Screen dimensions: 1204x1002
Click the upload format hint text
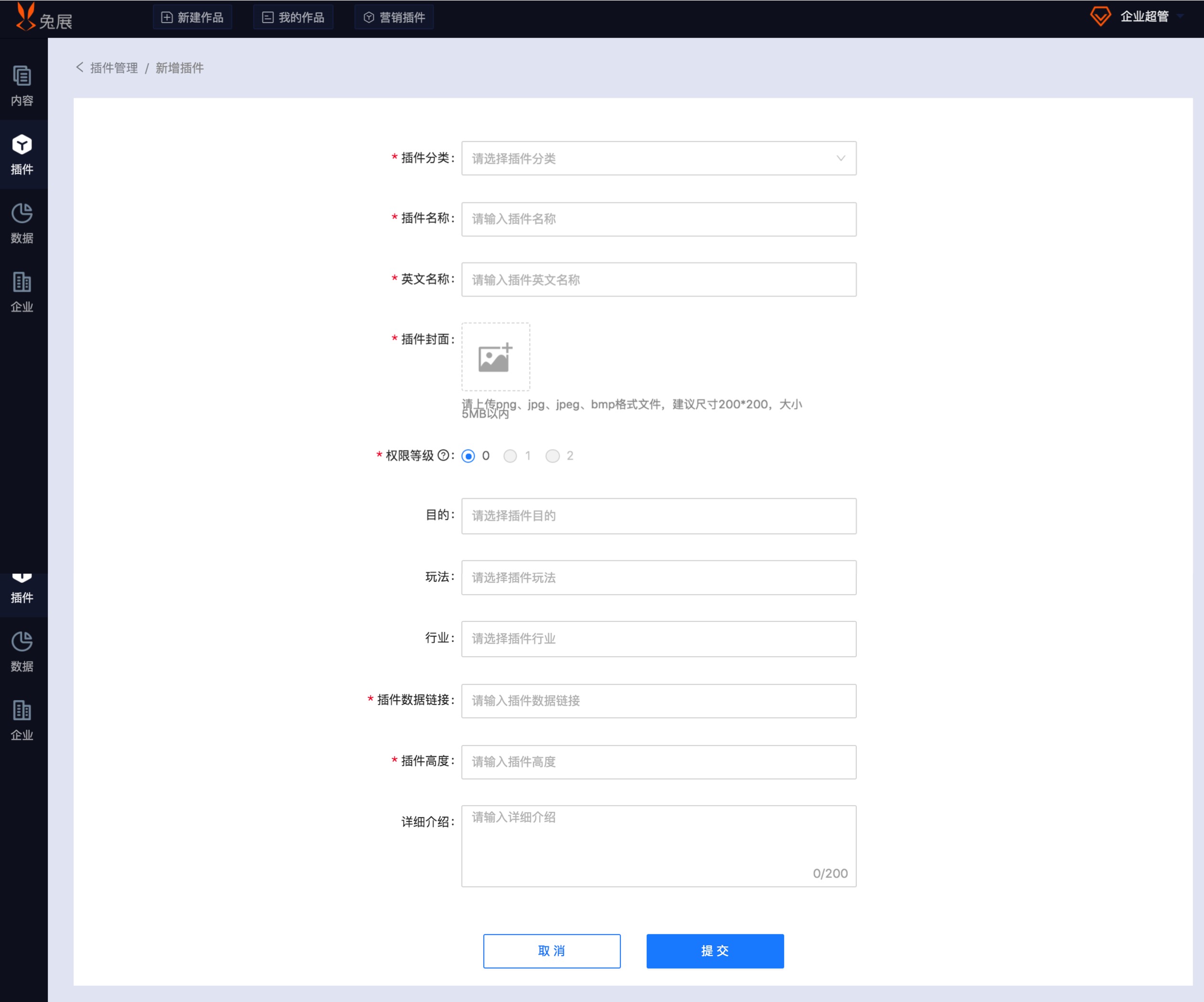(632, 409)
